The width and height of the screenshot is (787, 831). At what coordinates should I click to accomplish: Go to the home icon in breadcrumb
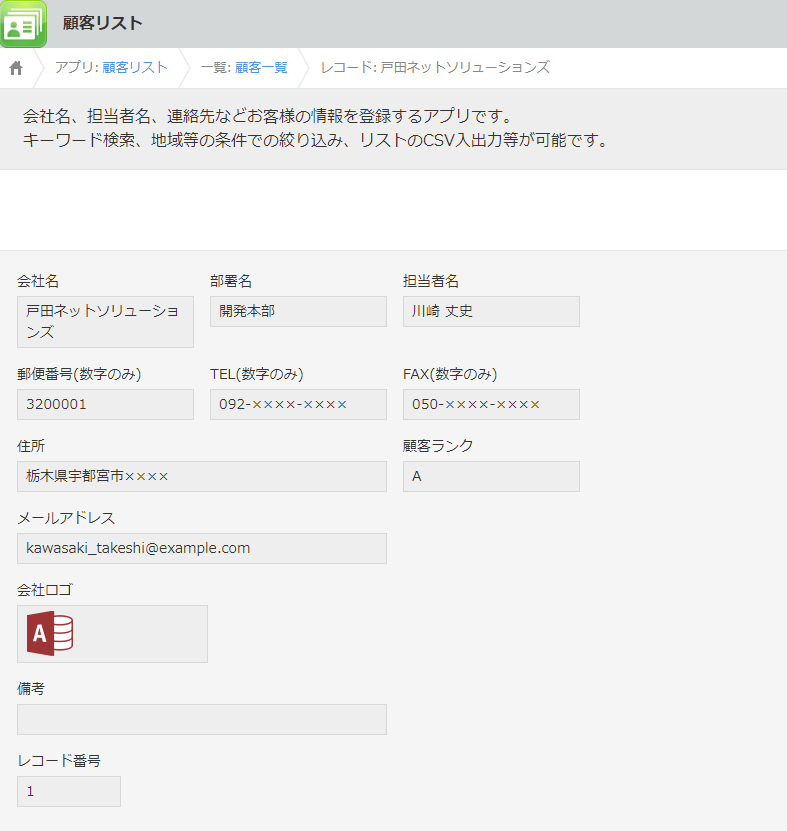(16, 68)
